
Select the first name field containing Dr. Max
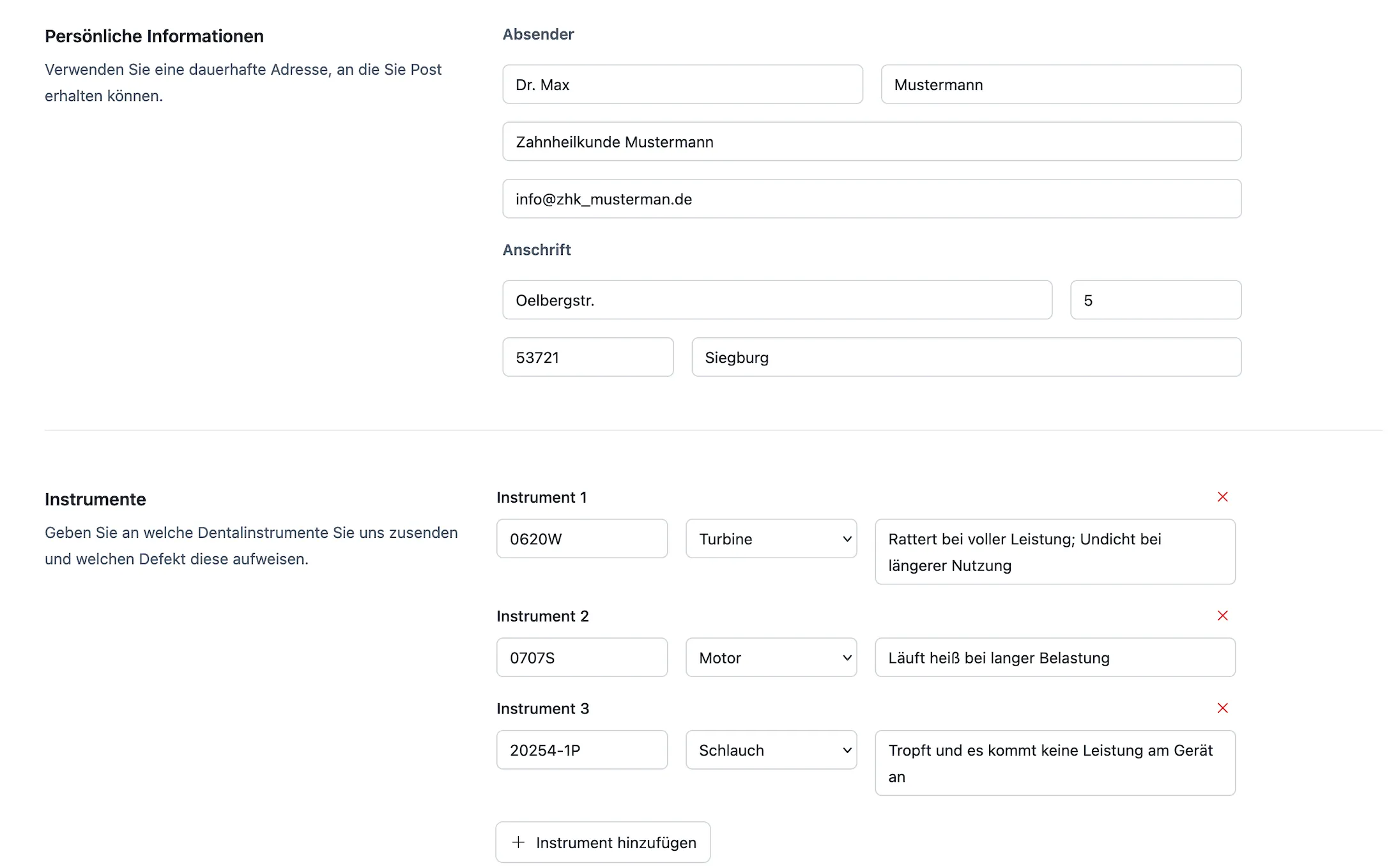point(682,84)
